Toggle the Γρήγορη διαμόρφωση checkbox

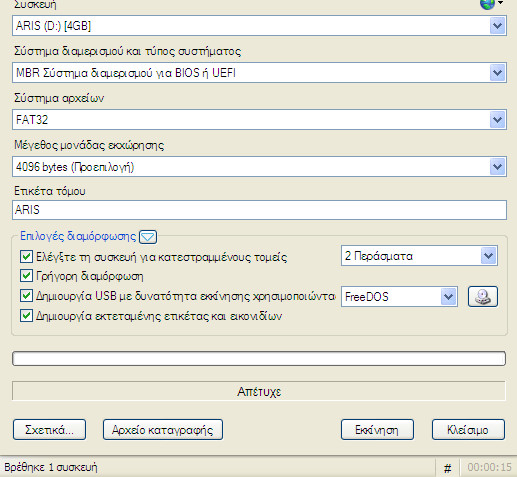(26, 276)
